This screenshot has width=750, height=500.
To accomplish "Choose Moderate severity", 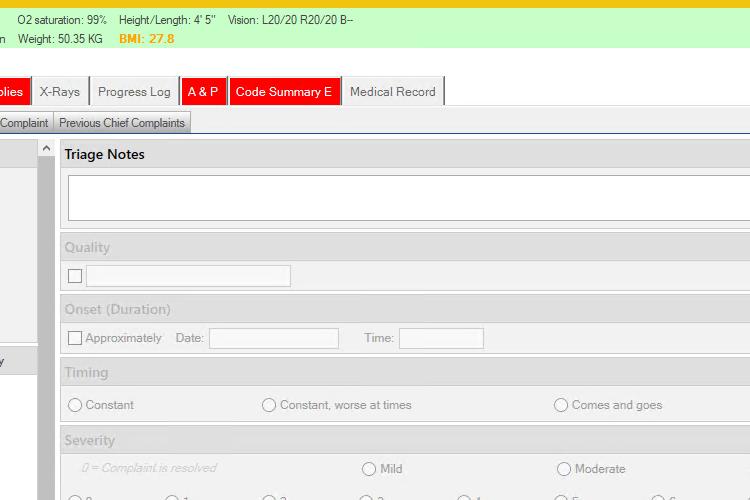I will point(564,468).
